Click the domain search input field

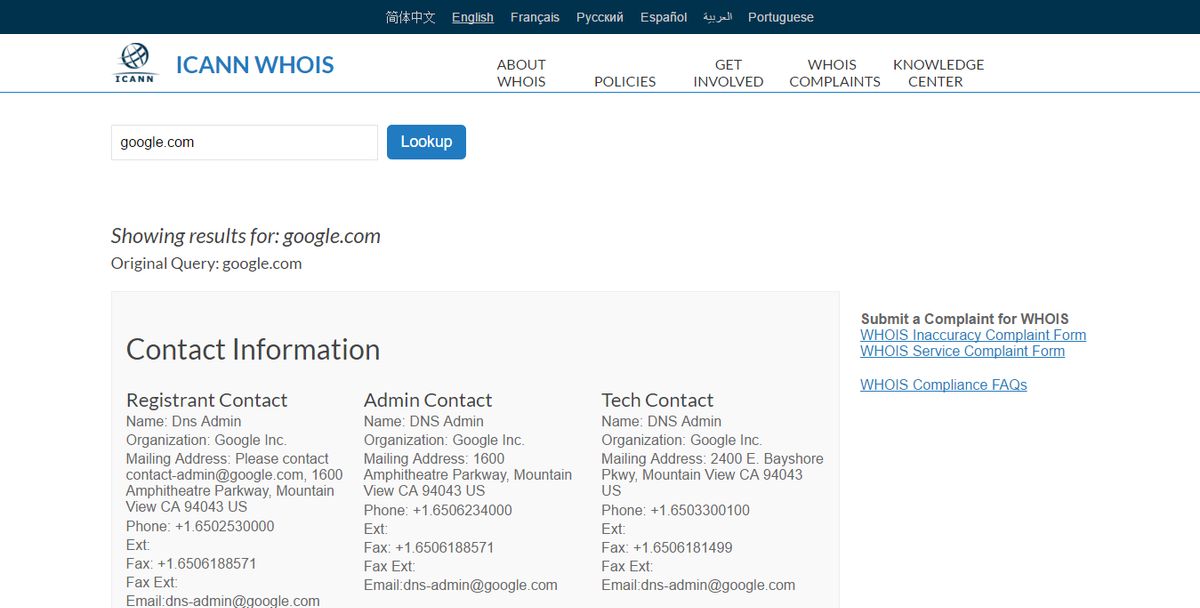pyautogui.click(x=243, y=142)
